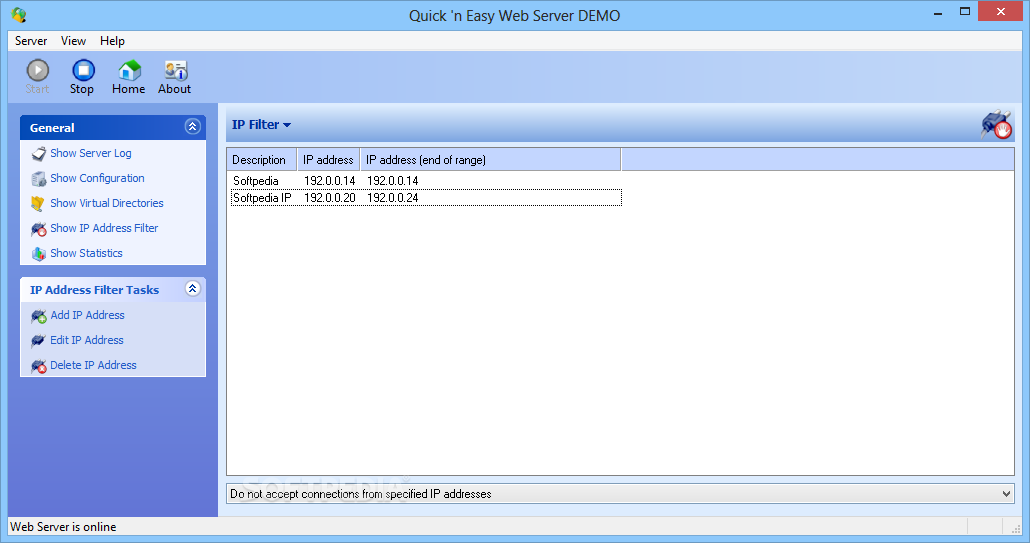Open Show Virtual Directories link
This screenshot has height=543, width=1030.
pos(107,203)
